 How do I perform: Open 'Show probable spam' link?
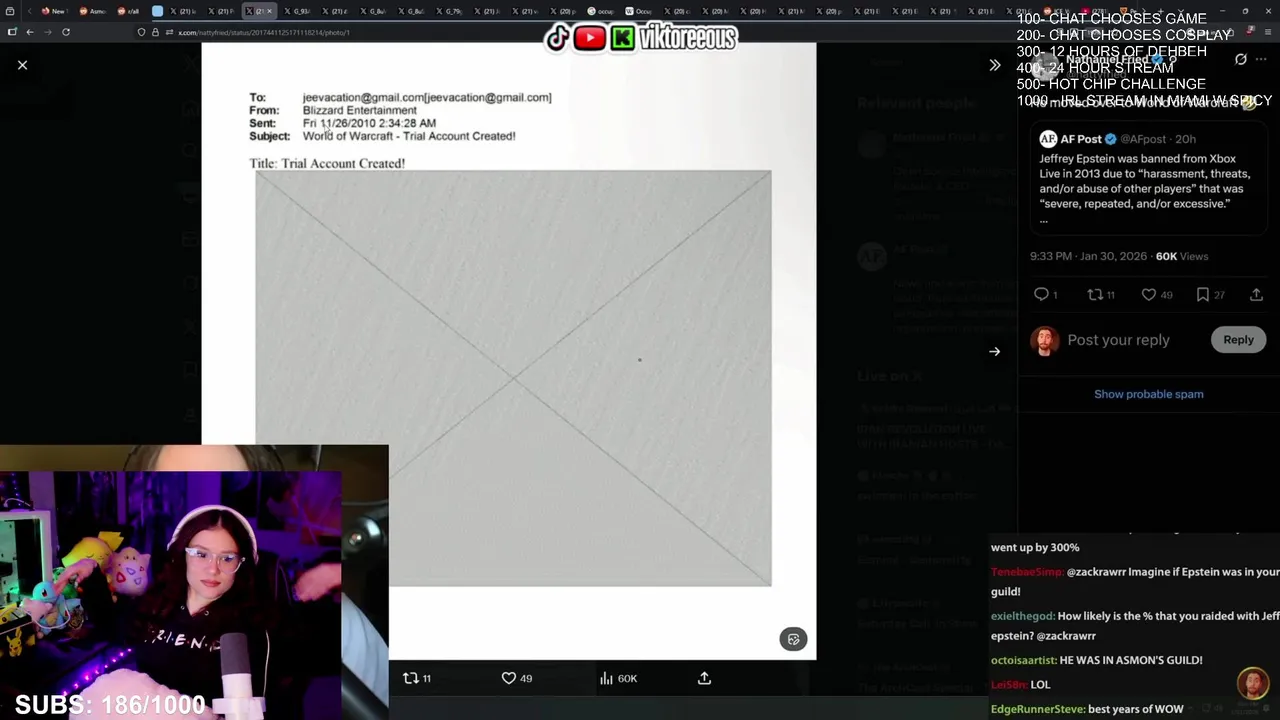1148,394
